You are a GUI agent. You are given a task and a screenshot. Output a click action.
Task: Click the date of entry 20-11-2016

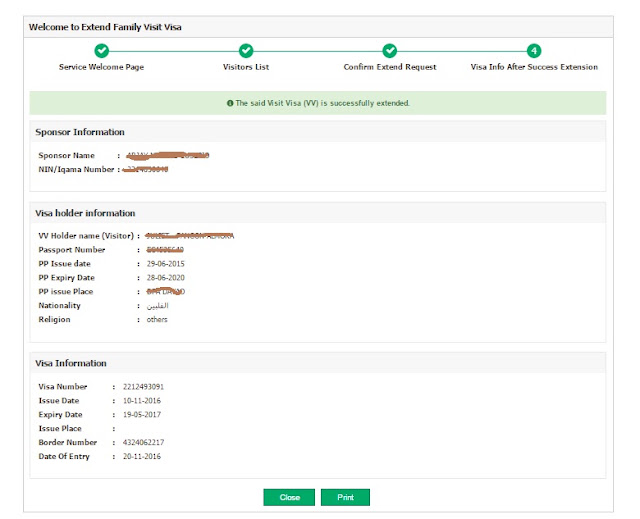pyautogui.click(x=142, y=456)
